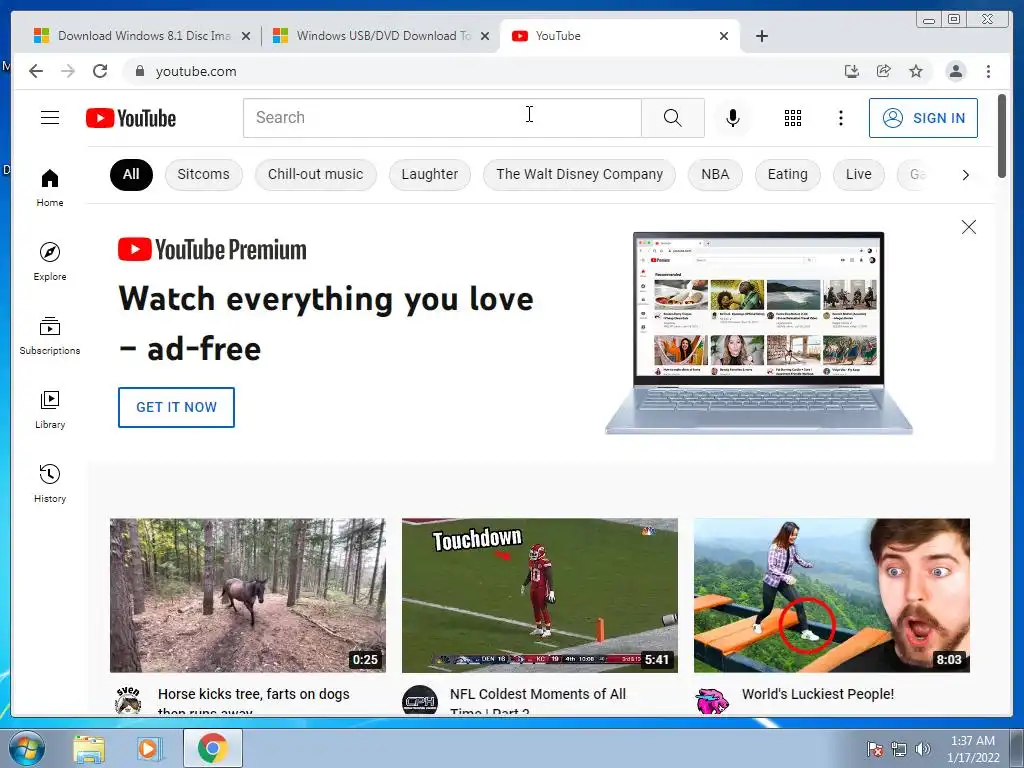Select the Live filter chip

859,174
